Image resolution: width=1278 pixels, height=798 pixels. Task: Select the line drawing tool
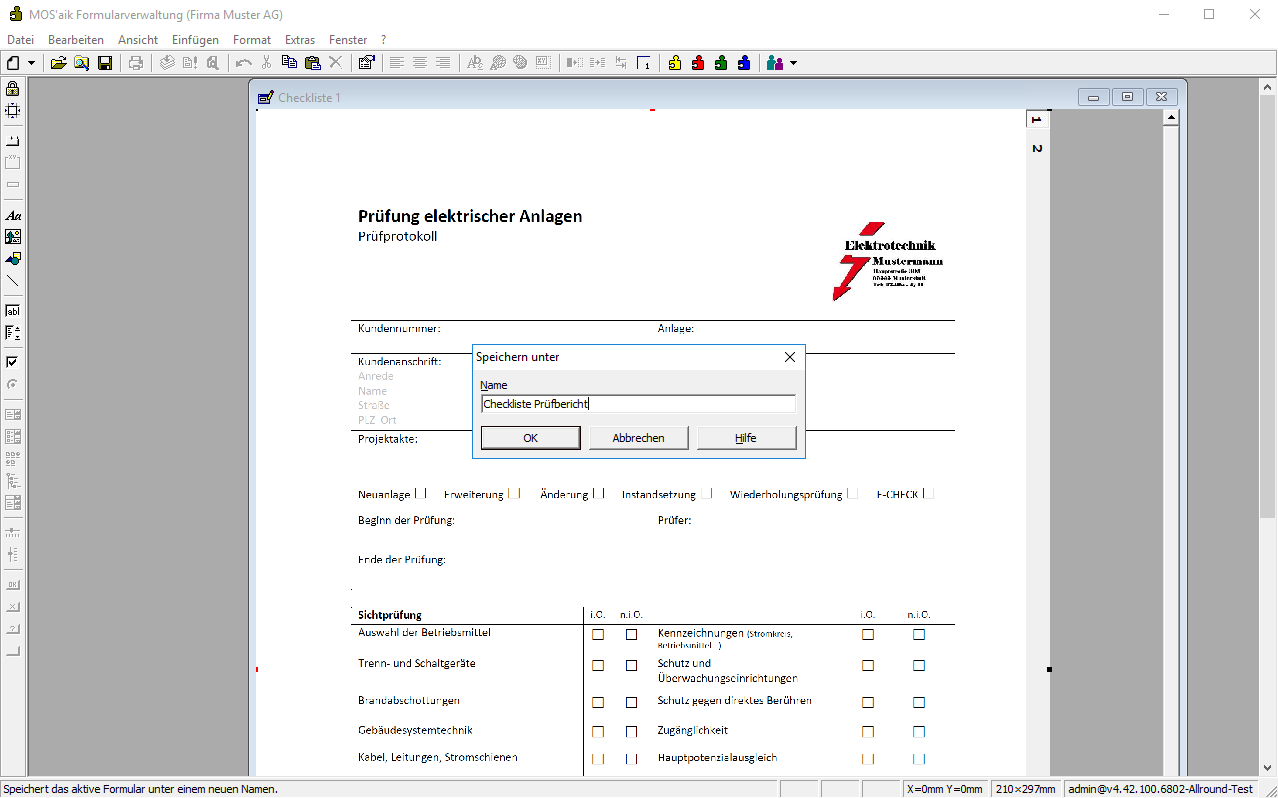13,281
